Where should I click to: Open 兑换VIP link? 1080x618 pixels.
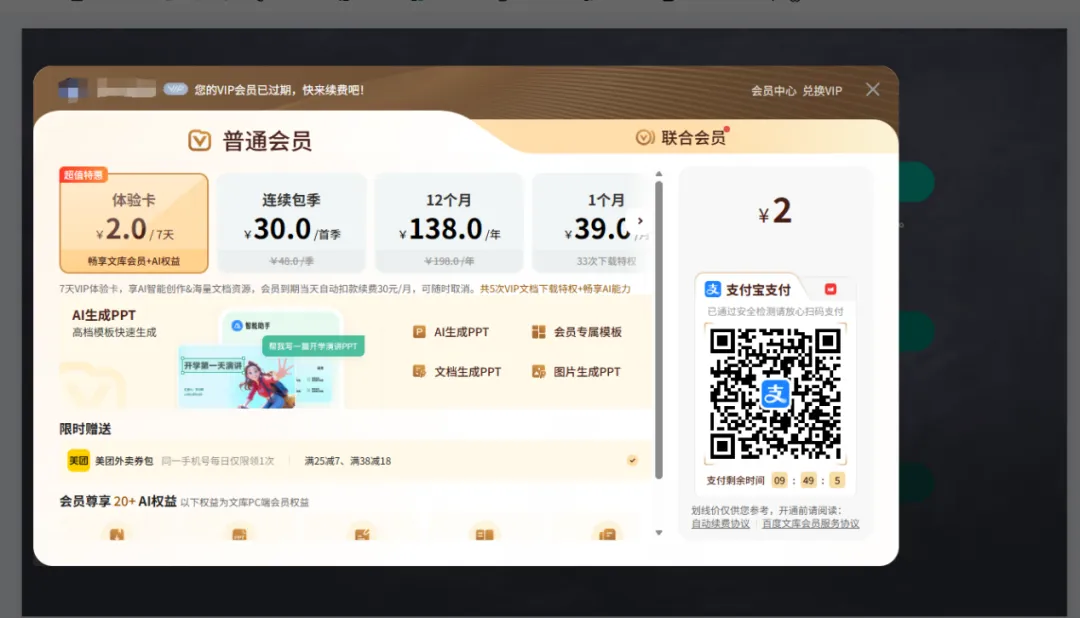pyautogui.click(x=822, y=90)
